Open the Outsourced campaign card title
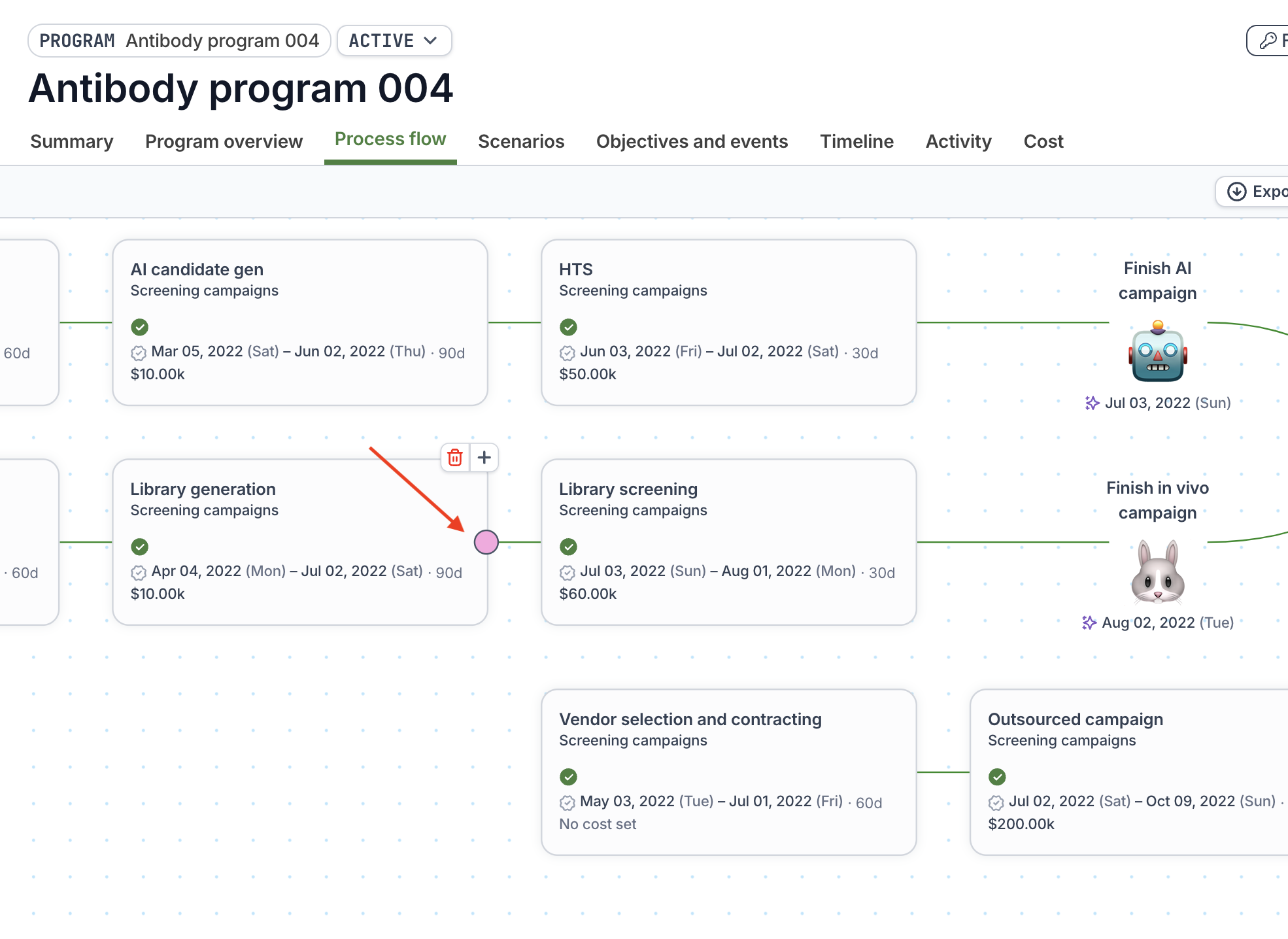Viewport: 1288px width, 939px height. pyautogui.click(x=1075, y=719)
